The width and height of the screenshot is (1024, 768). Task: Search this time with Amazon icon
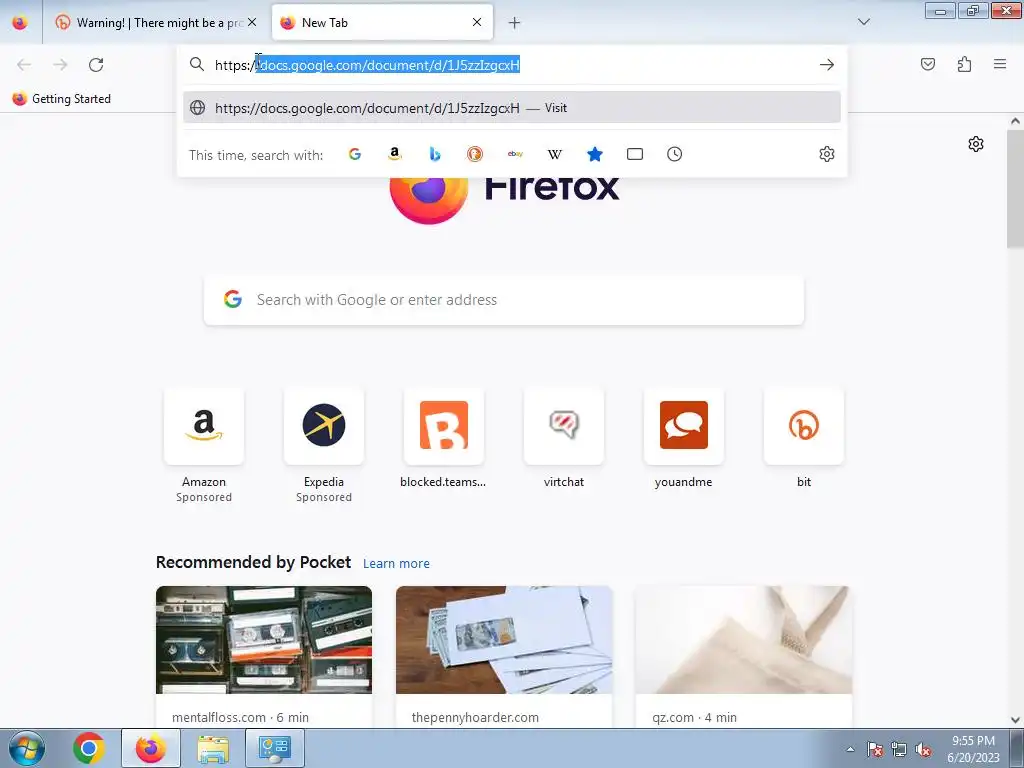[x=394, y=154]
